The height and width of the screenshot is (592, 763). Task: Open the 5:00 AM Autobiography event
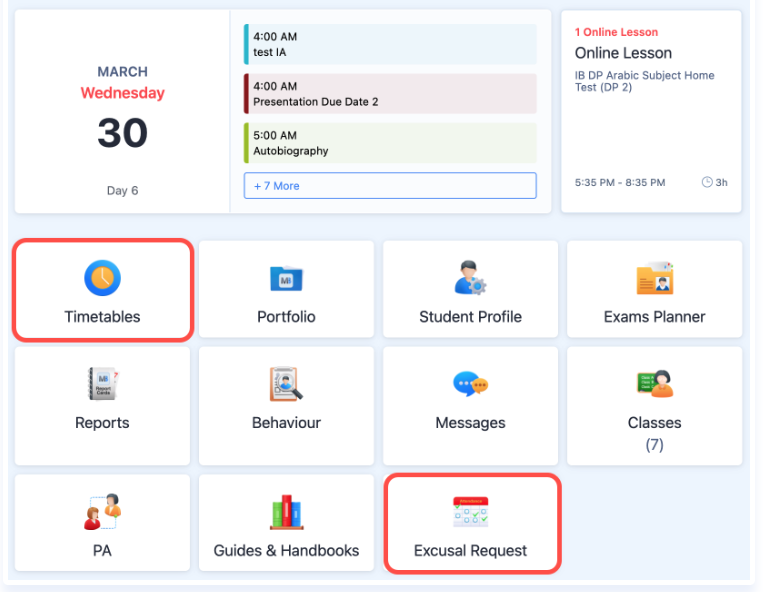click(x=390, y=143)
